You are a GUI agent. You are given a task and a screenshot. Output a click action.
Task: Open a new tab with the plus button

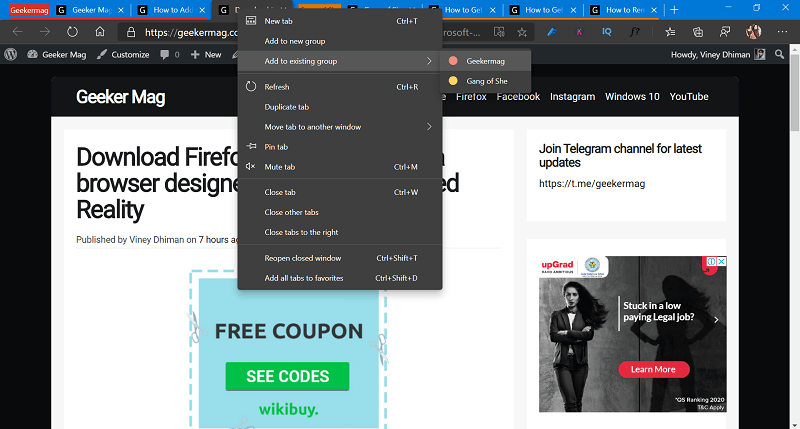(x=674, y=10)
